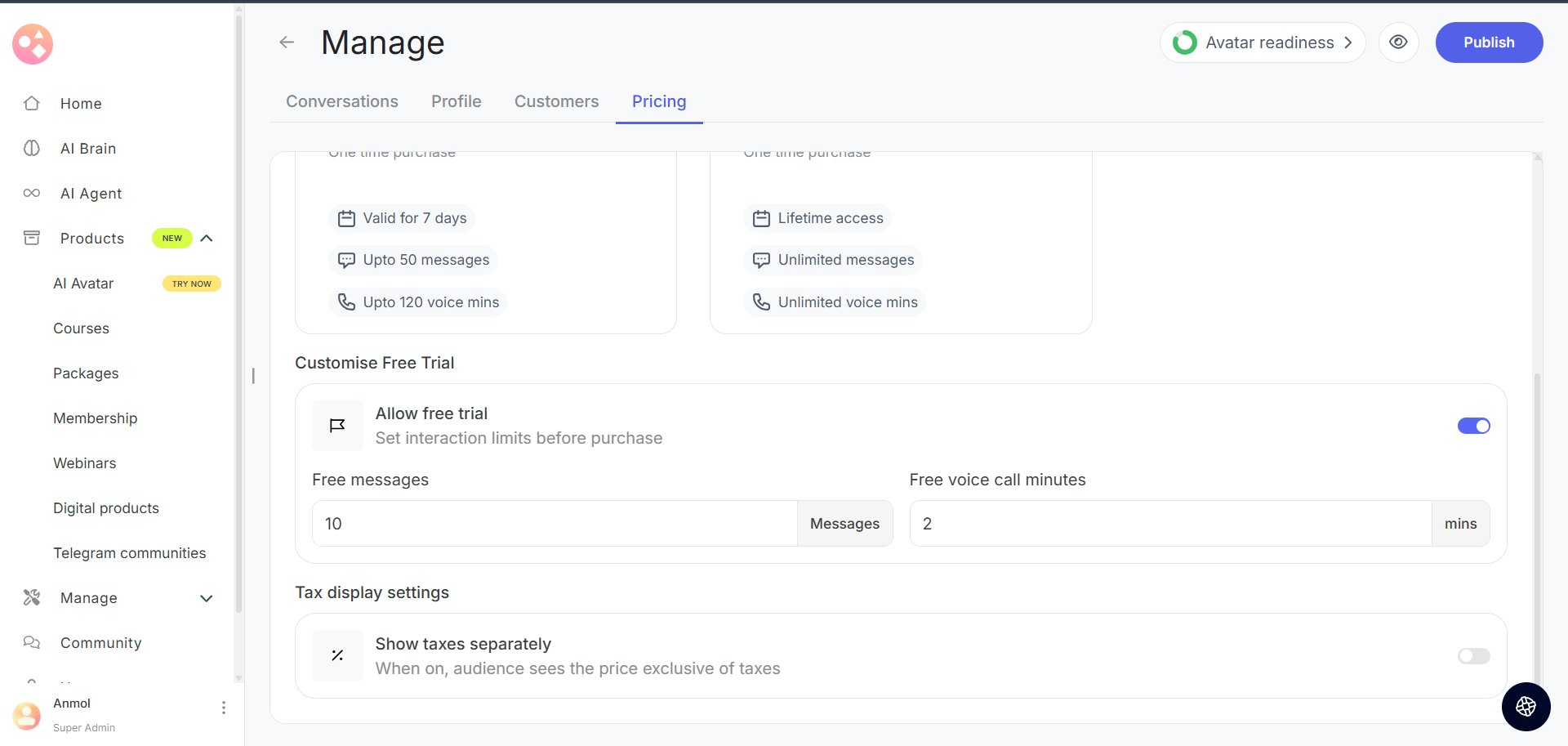Click the AI Brain sidebar icon
Viewport: 1568px width, 746px height.
click(x=32, y=149)
